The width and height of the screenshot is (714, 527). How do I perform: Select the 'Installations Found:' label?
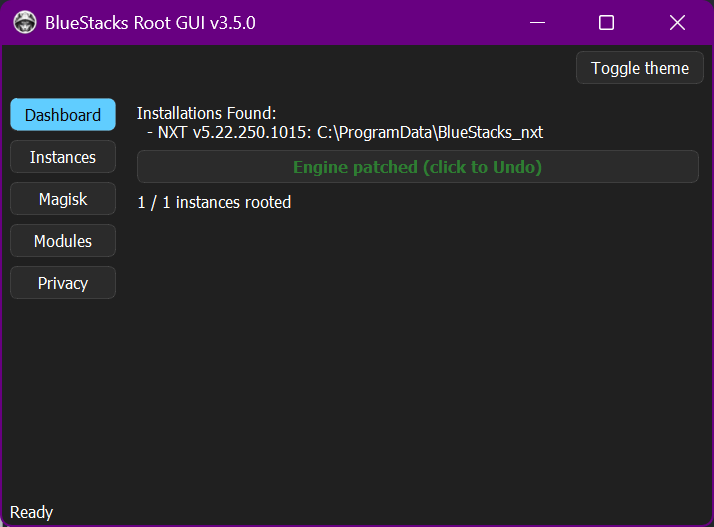pyautogui.click(x=207, y=113)
